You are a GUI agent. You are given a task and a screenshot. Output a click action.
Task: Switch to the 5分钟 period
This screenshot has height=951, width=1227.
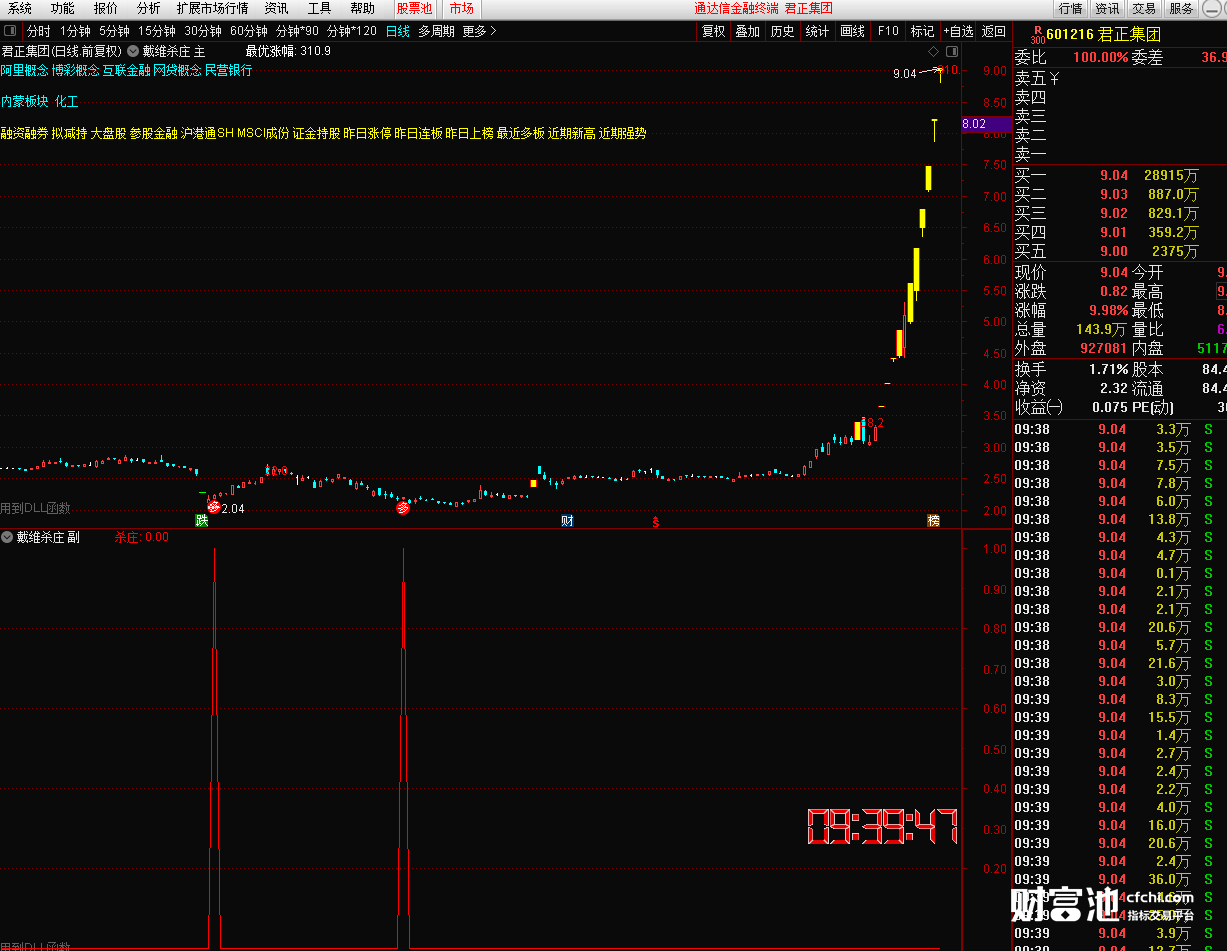coord(114,31)
